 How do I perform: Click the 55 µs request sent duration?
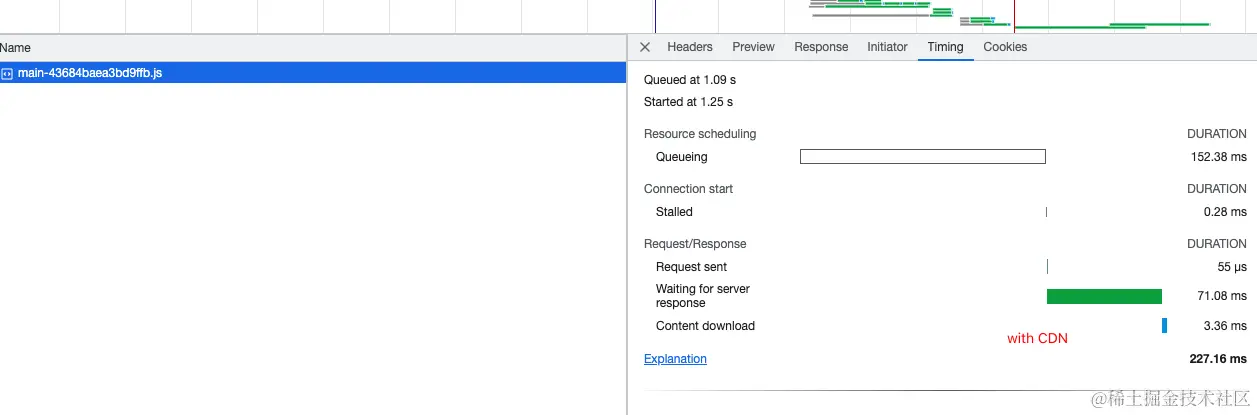click(1231, 267)
